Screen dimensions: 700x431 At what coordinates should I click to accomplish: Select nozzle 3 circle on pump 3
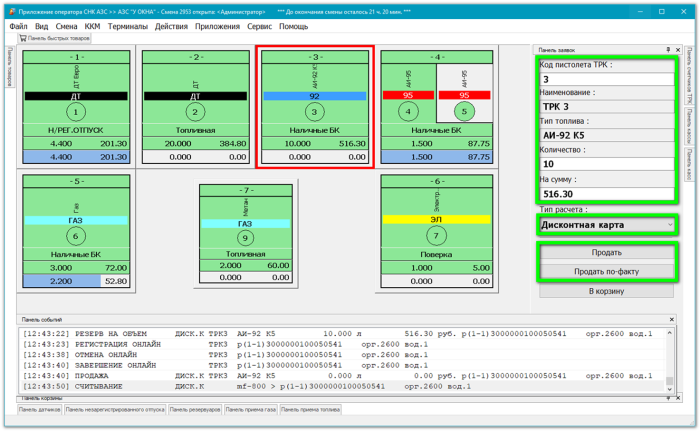click(x=314, y=112)
